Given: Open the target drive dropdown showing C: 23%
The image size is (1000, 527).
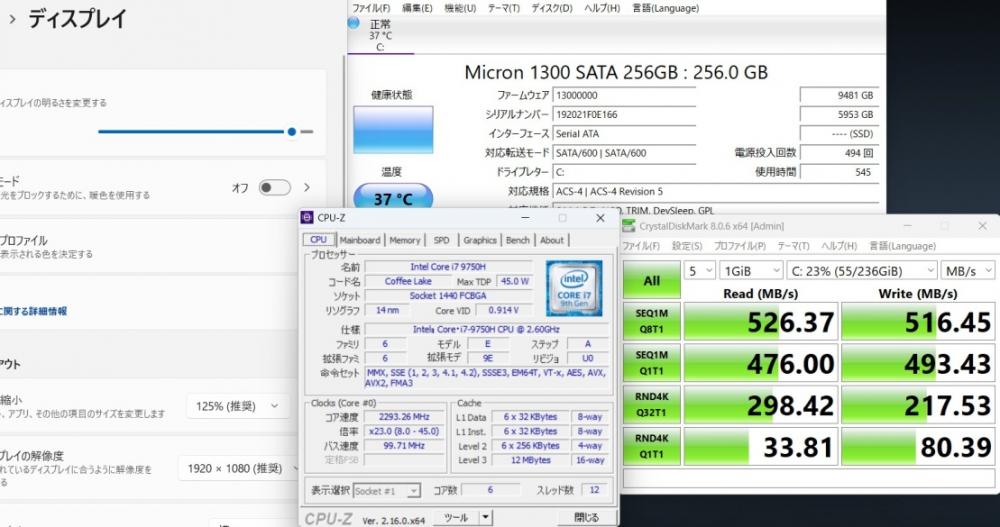Looking at the screenshot, I should point(864,270).
